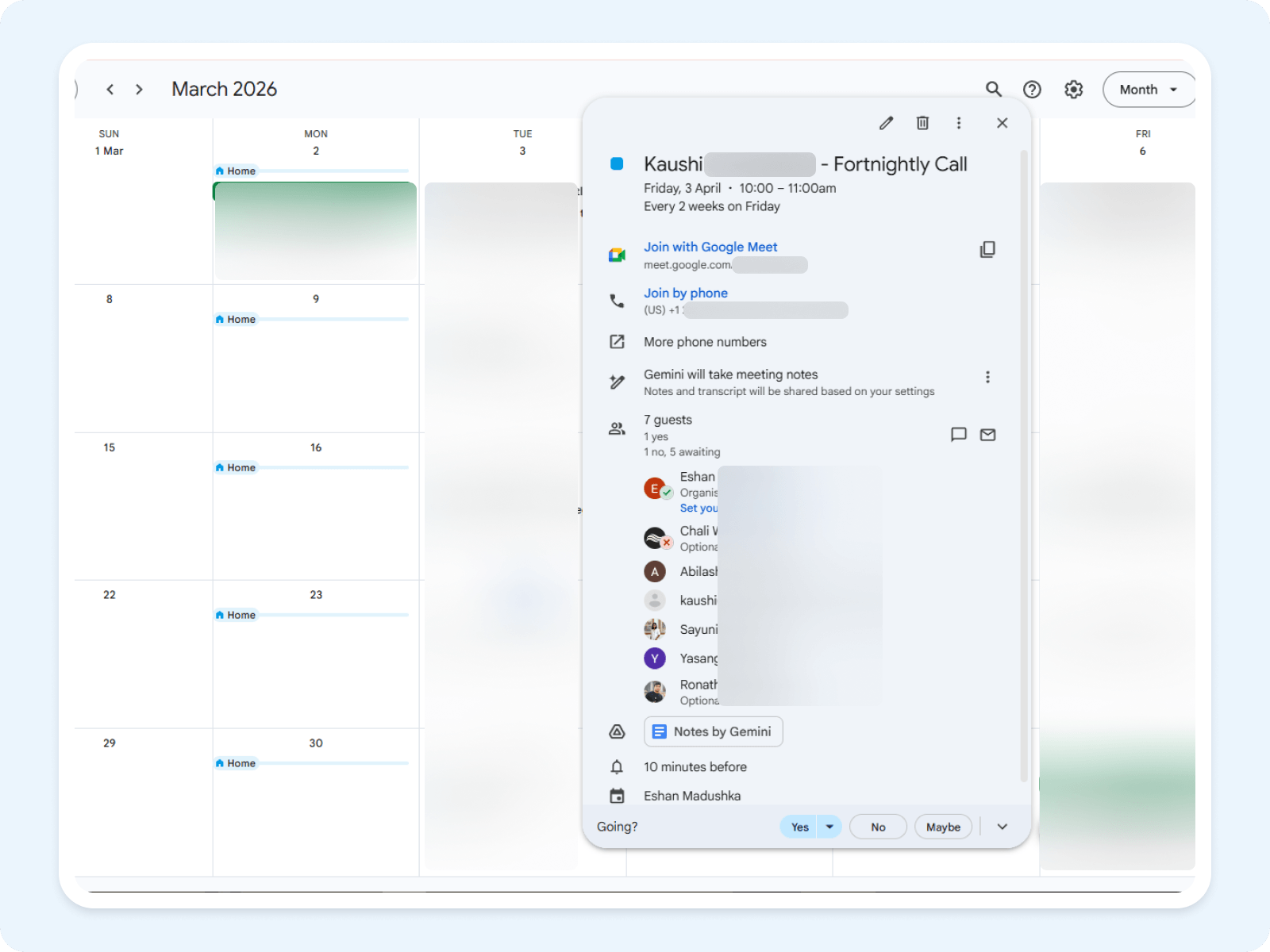Open calendar search with the magnifying glass
1270x952 pixels.
click(x=994, y=89)
